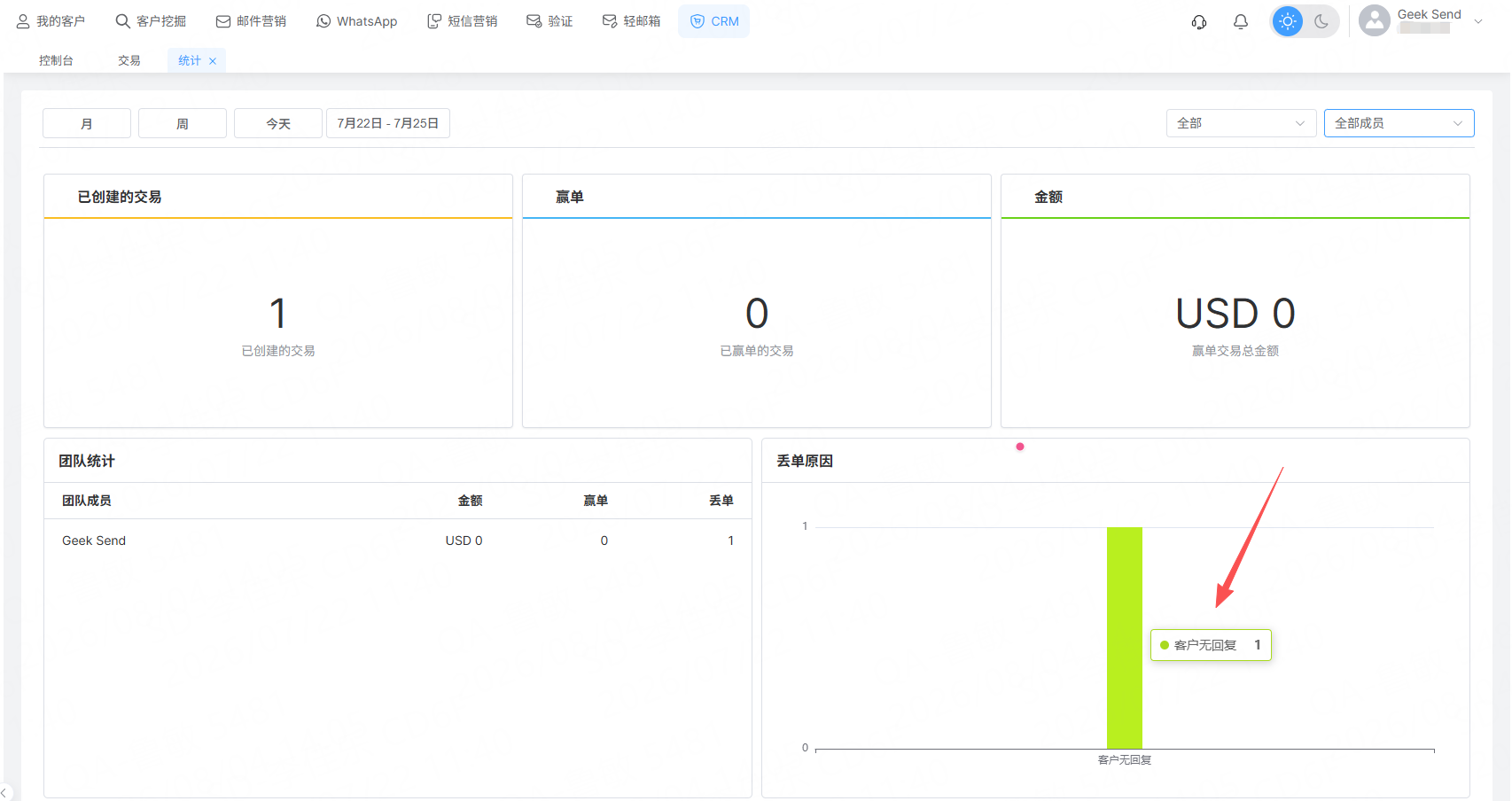Expand the 全部 dropdown
This screenshot has width=1512, height=801.
click(x=1241, y=123)
